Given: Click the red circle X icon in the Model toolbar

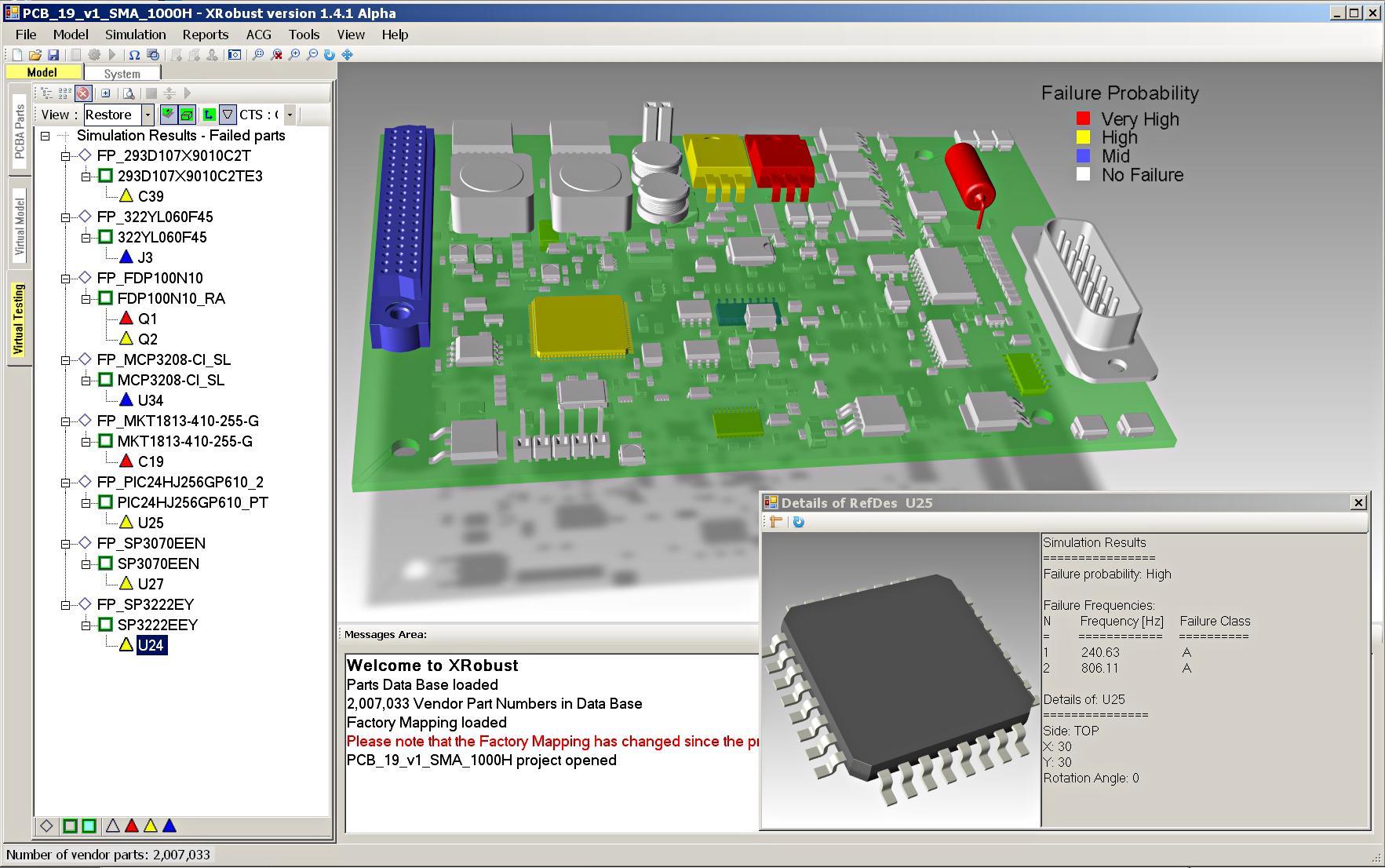Looking at the screenshot, I should 83,93.
